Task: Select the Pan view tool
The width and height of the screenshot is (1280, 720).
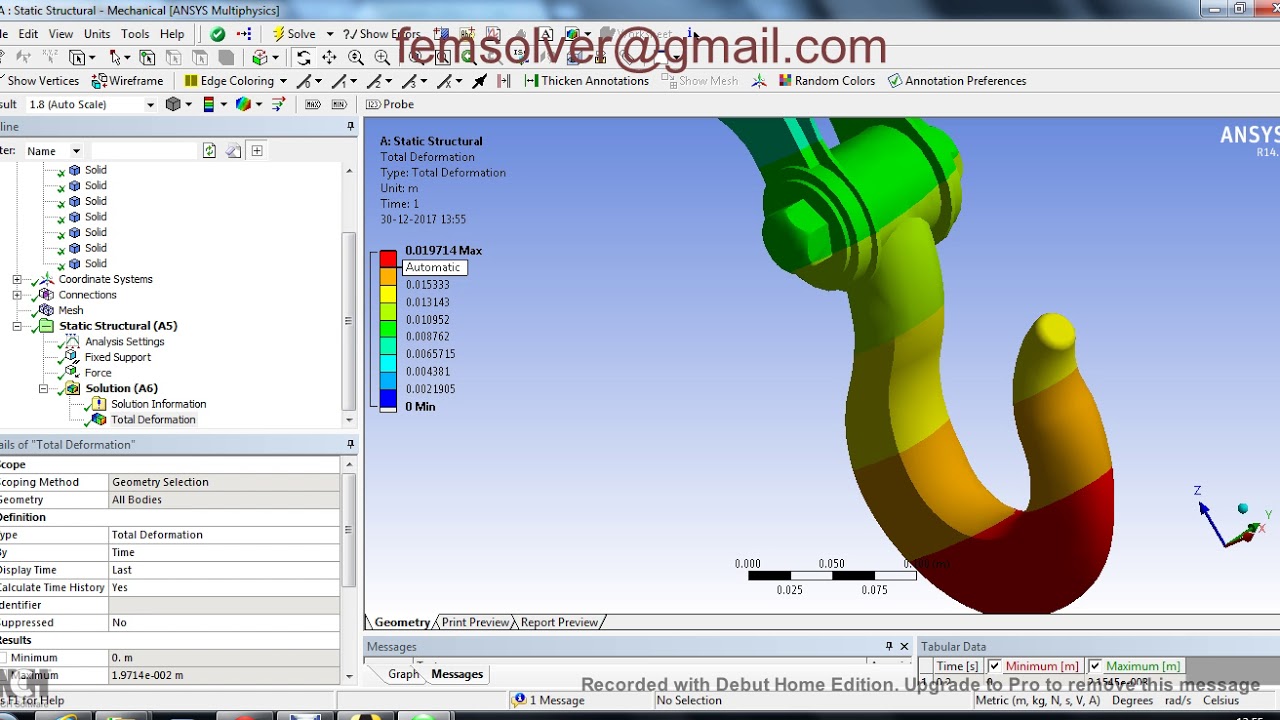Action: coord(329,58)
